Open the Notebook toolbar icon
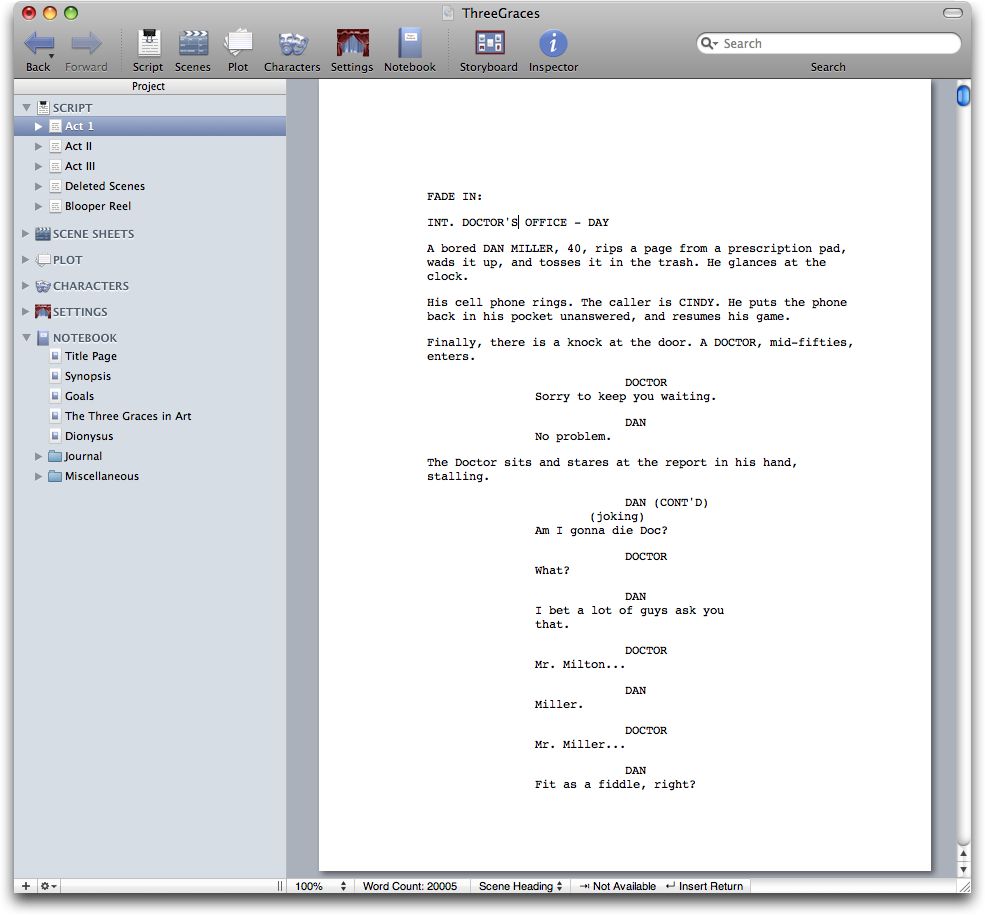The image size is (985, 916). (x=410, y=43)
